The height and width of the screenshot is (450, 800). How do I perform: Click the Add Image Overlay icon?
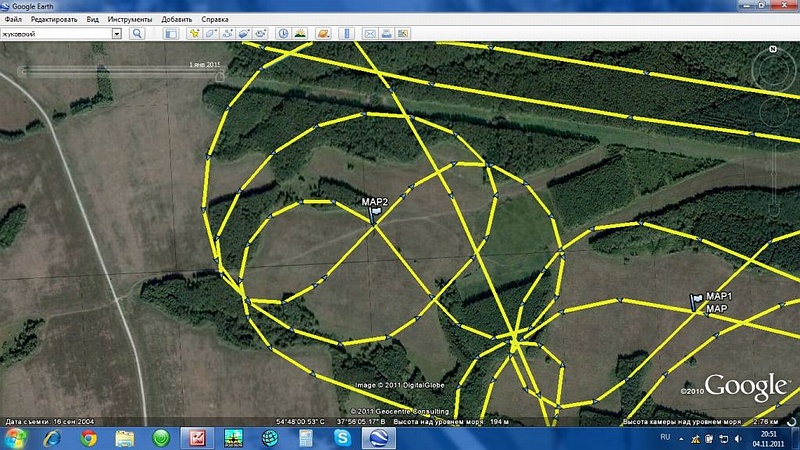click(x=244, y=33)
